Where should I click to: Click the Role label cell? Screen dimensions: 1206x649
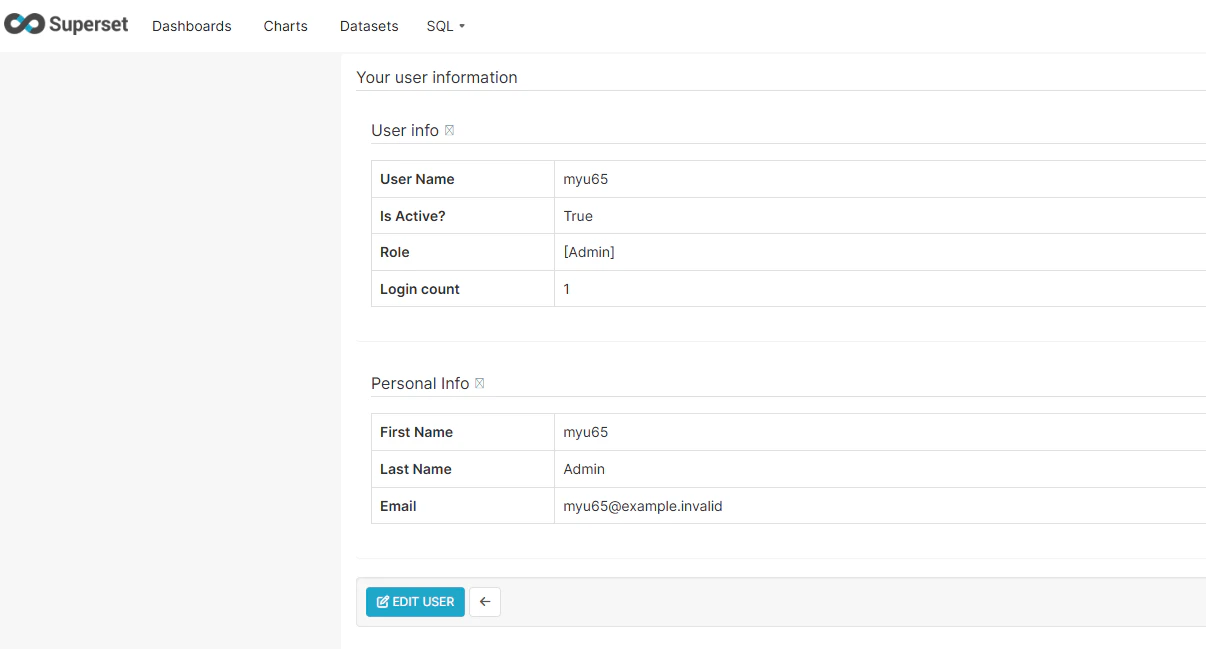click(x=463, y=252)
